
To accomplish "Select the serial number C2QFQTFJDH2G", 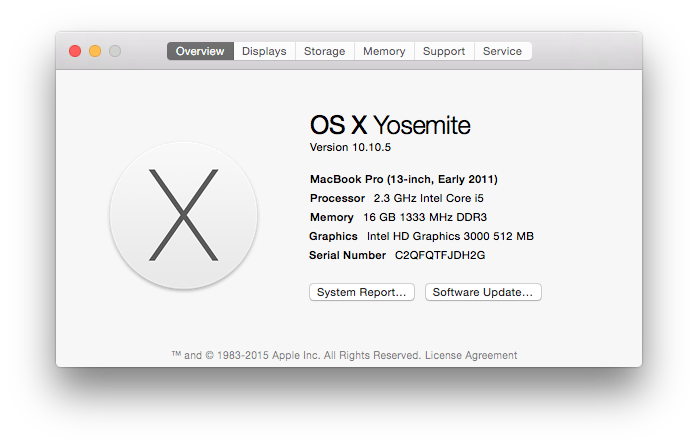I will (x=440, y=255).
